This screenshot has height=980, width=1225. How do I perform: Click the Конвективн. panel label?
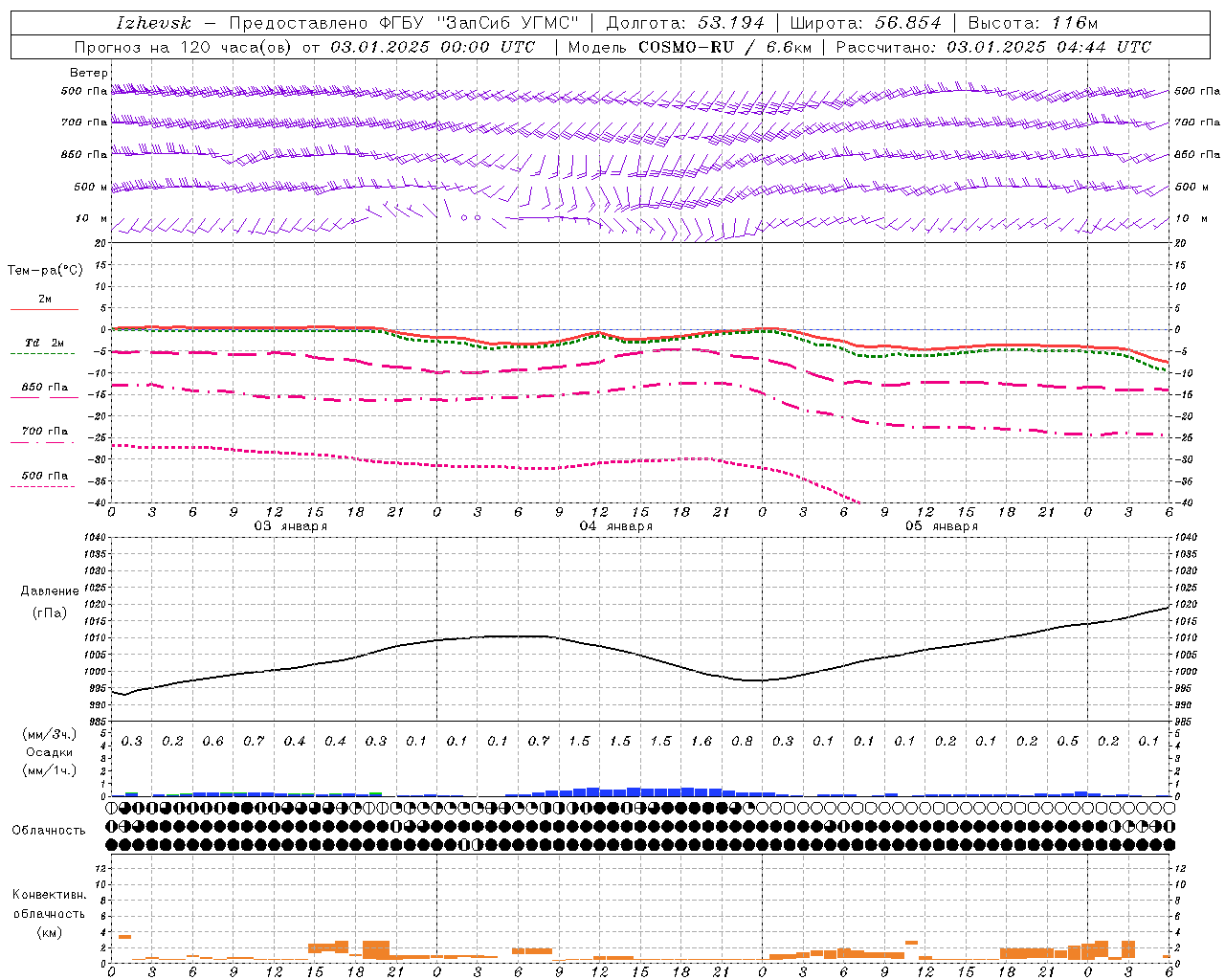point(49,895)
